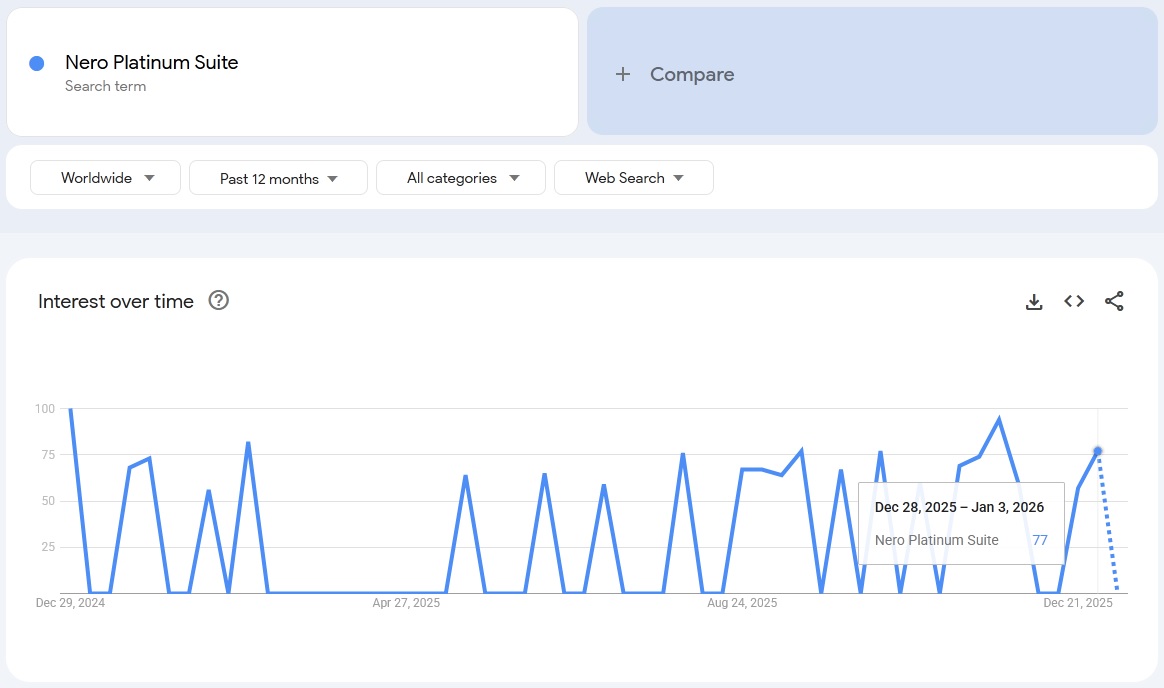
Task: Click the Dec 28, 2025 tooltip date text
Action: (960, 507)
